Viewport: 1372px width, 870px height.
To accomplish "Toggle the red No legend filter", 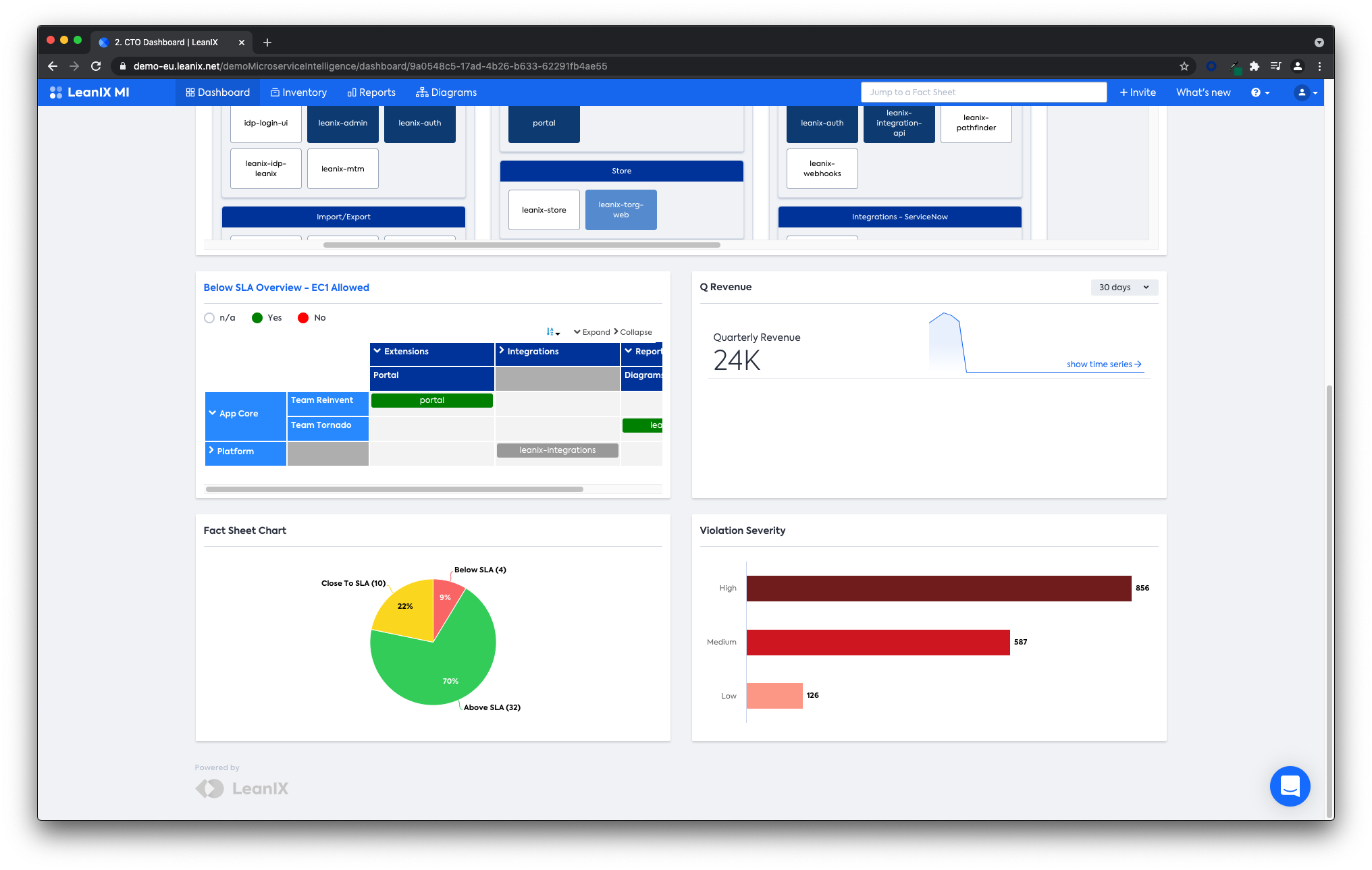I will point(303,318).
